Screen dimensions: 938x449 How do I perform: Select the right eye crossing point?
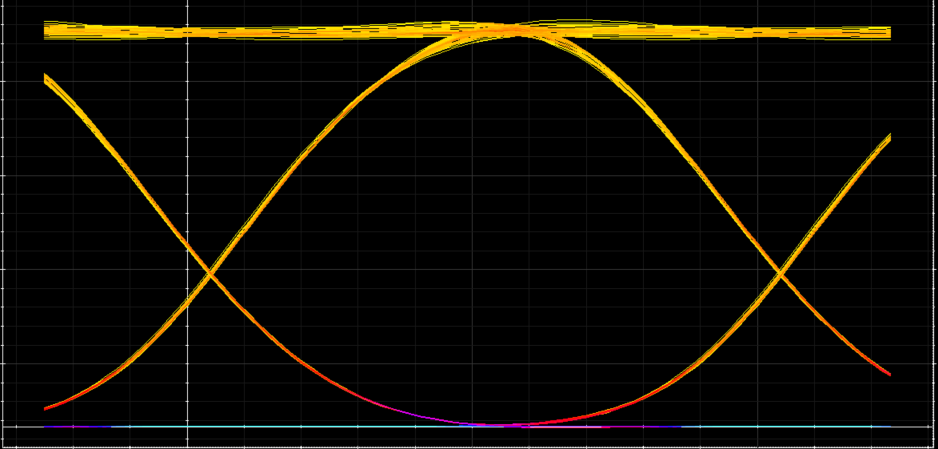tap(781, 273)
